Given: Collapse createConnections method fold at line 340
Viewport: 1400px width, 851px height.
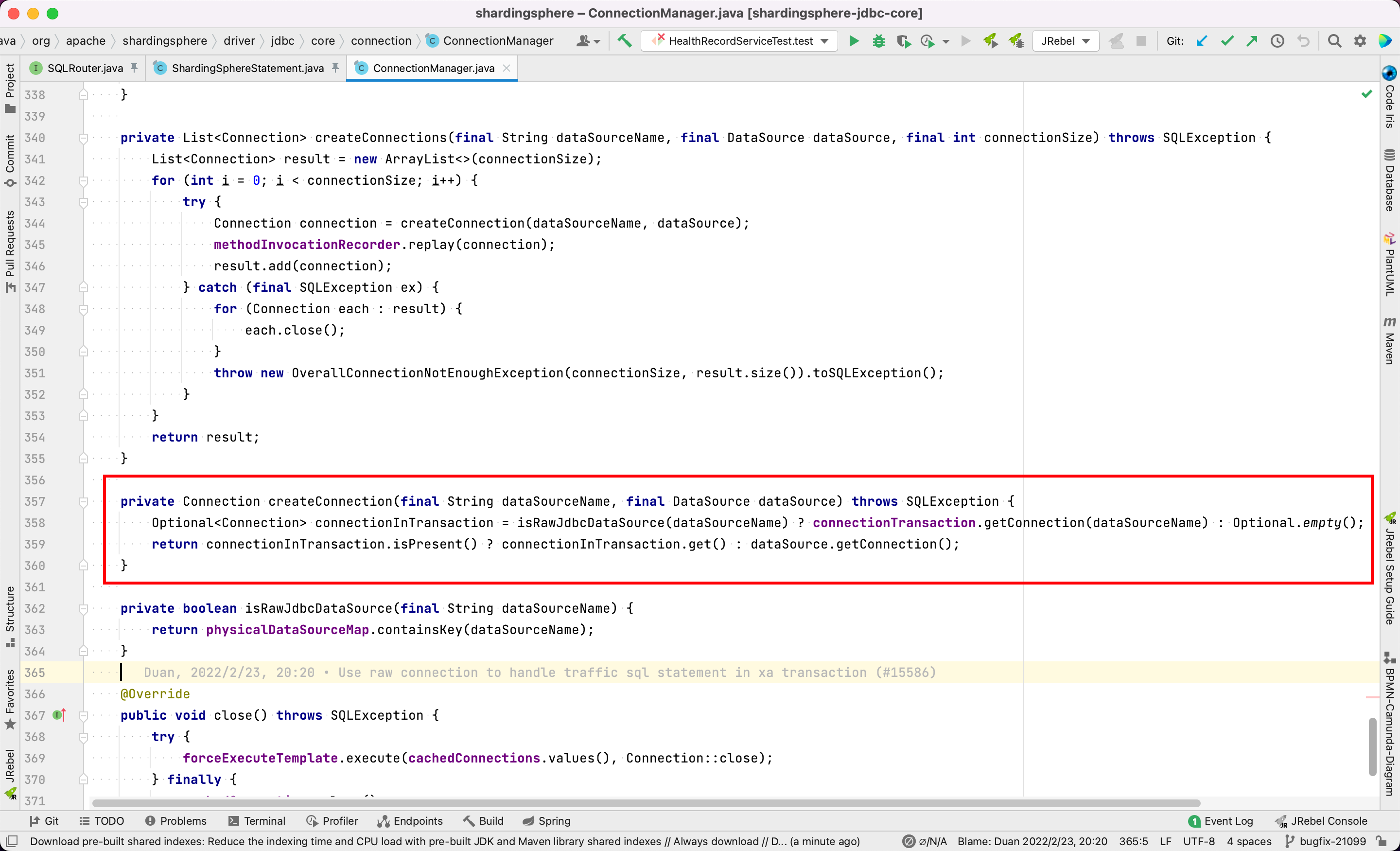Looking at the screenshot, I should click(84, 138).
